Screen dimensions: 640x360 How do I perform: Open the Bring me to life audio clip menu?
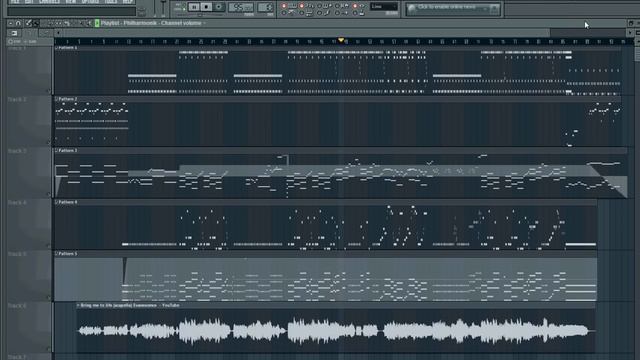(78, 305)
